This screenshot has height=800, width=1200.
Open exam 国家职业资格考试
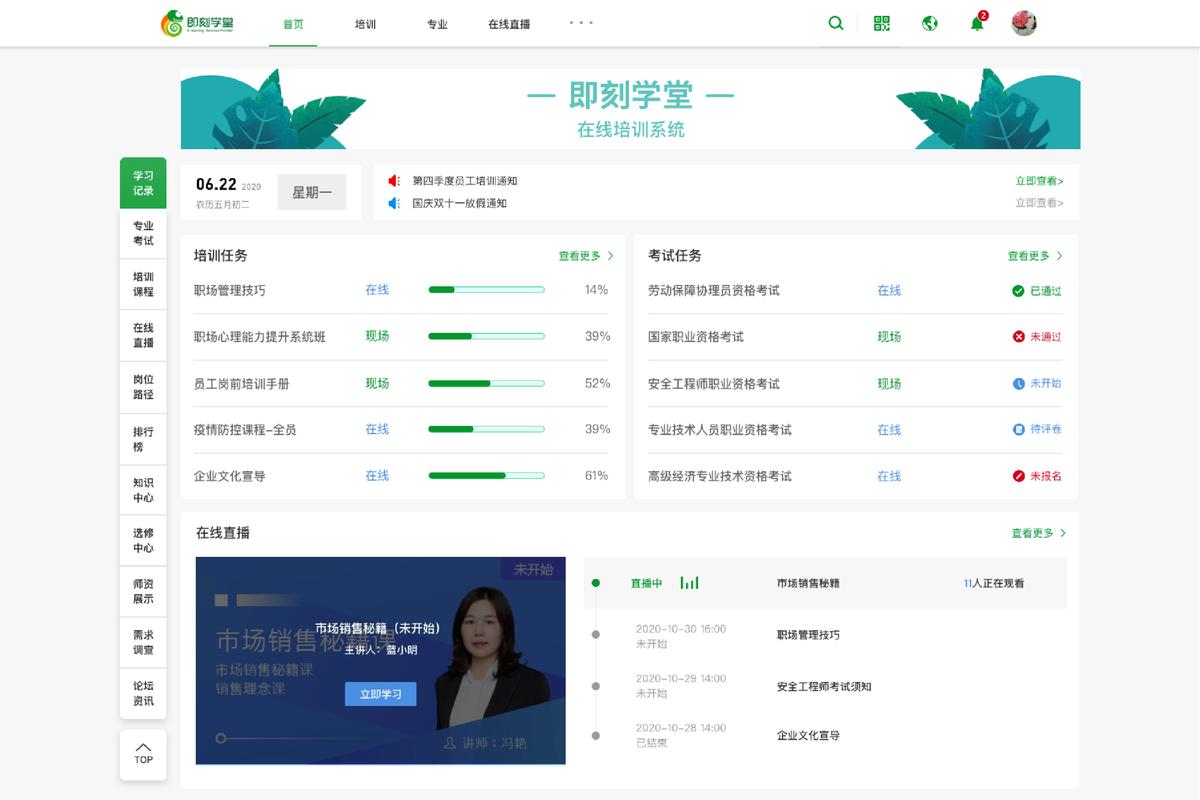(696, 337)
